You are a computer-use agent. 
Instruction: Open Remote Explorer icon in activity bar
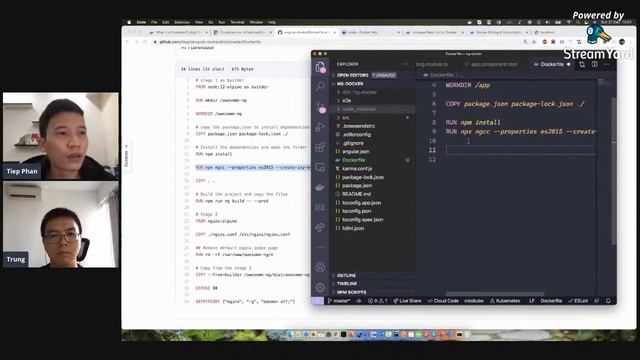pyautogui.click(x=320, y=167)
